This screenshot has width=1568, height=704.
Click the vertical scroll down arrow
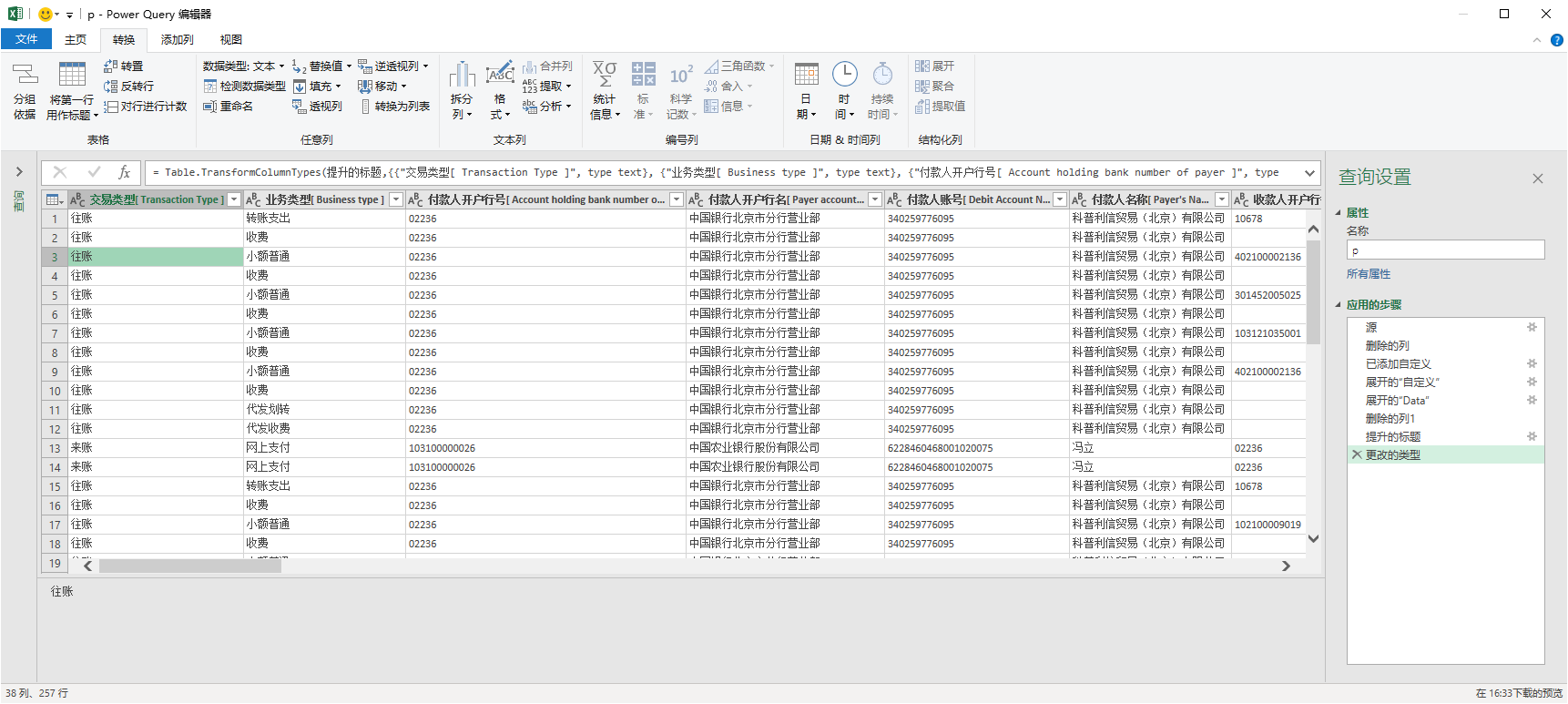click(1313, 538)
